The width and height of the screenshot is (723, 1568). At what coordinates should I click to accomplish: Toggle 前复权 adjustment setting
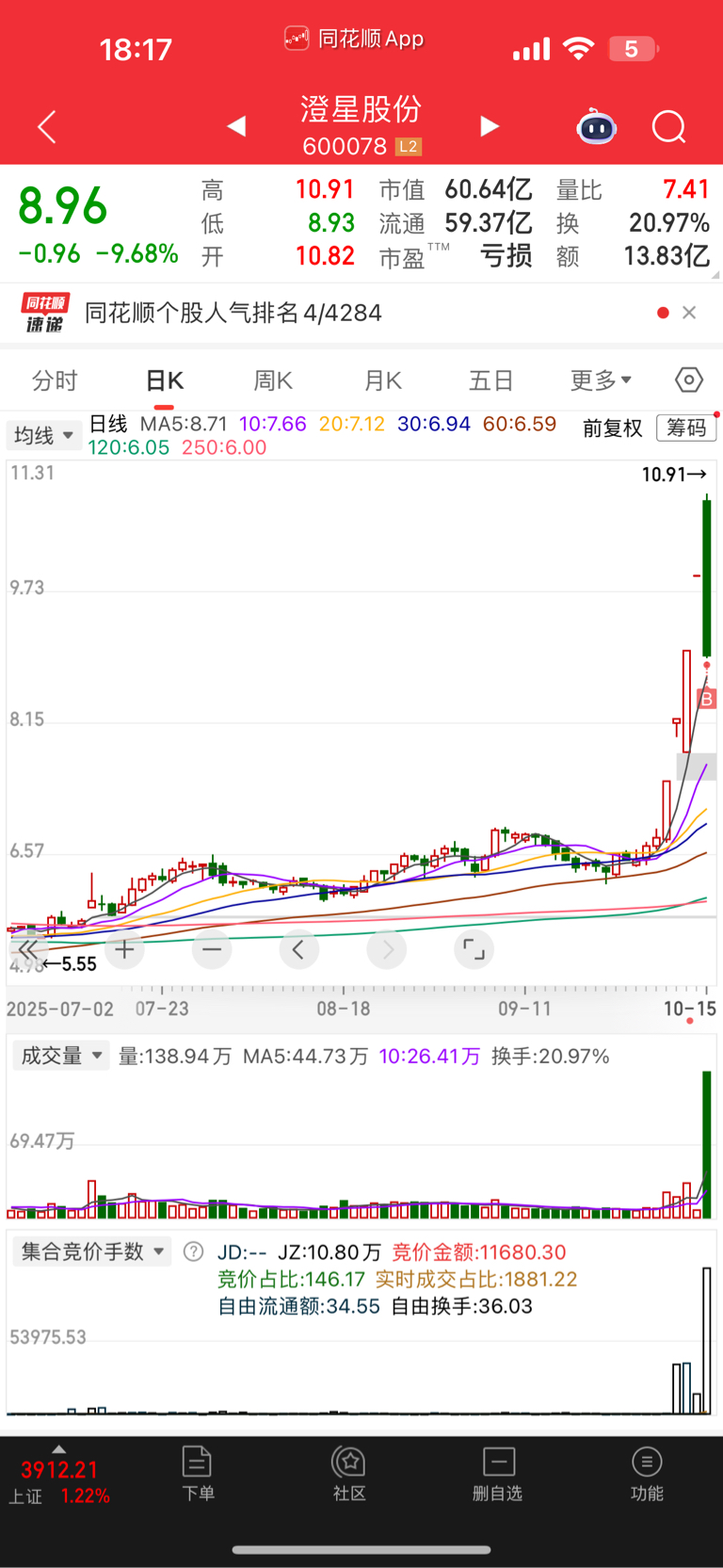(612, 428)
